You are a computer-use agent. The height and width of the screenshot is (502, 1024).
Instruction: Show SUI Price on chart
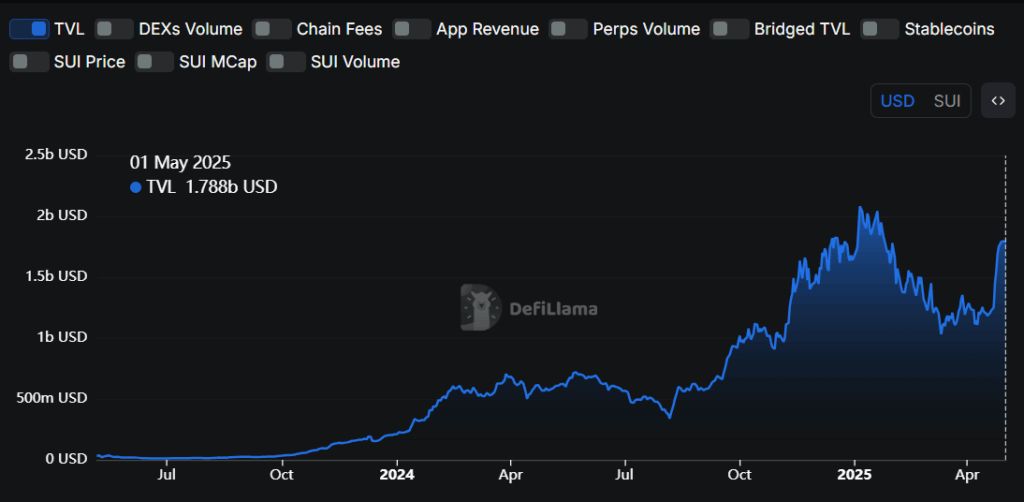pyautogui.click(x=29, y=62)
